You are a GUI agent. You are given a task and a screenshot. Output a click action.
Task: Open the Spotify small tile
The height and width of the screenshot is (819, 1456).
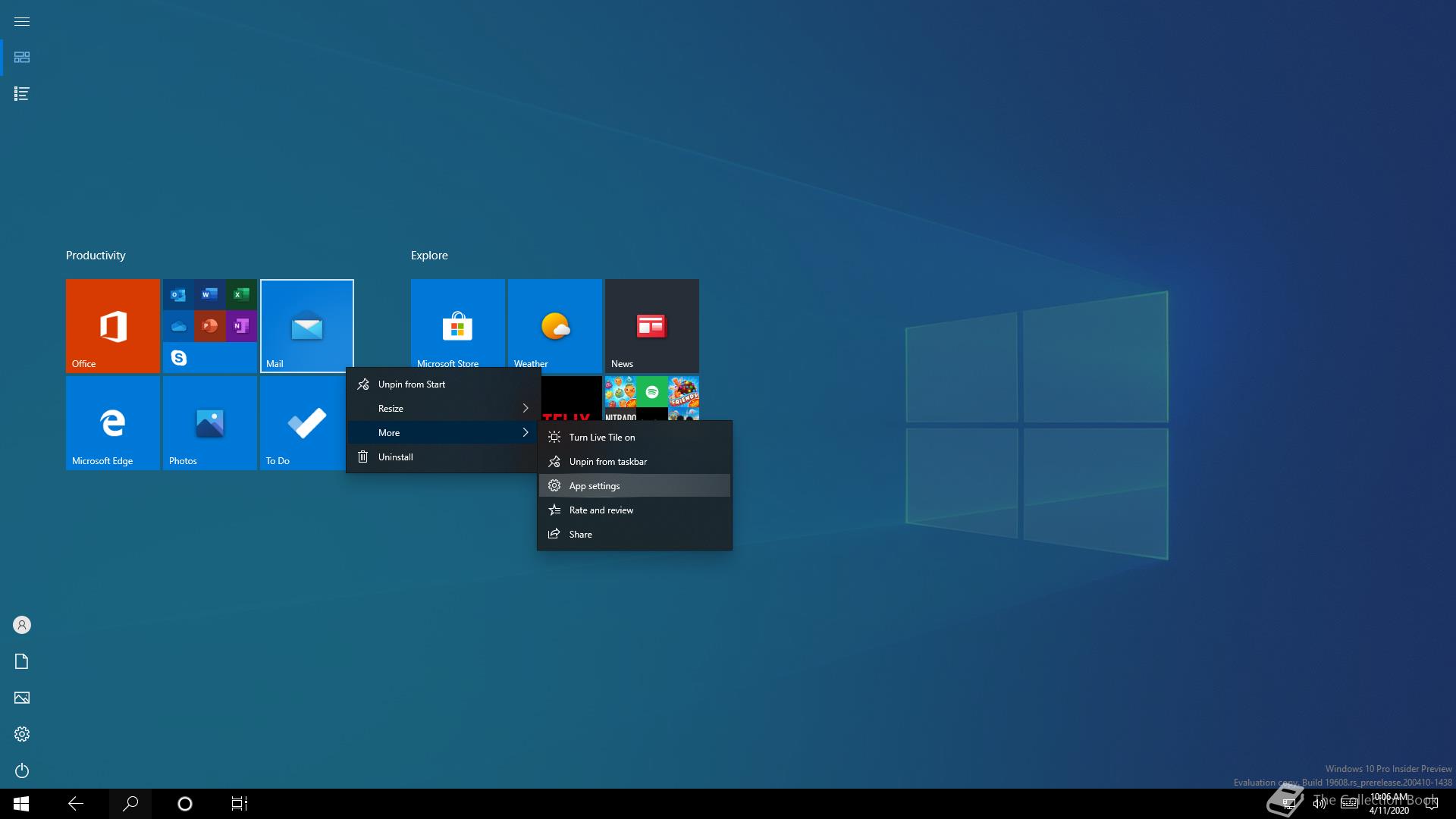coord(651,391)
